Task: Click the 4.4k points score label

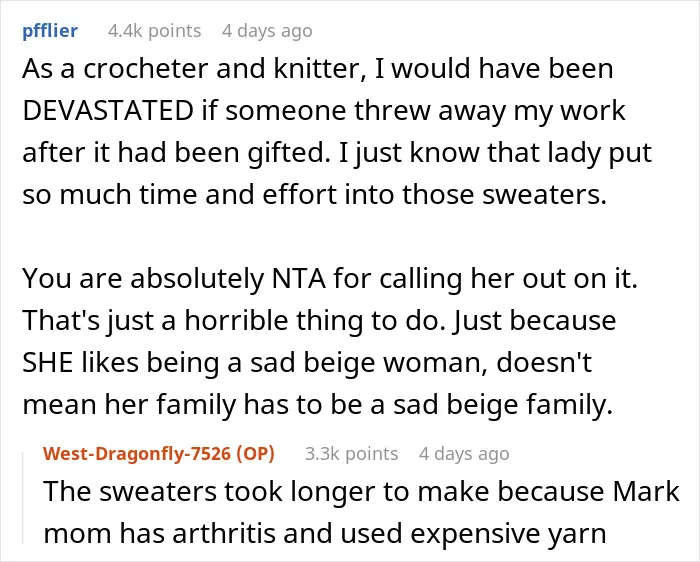Action: [154, 31]
